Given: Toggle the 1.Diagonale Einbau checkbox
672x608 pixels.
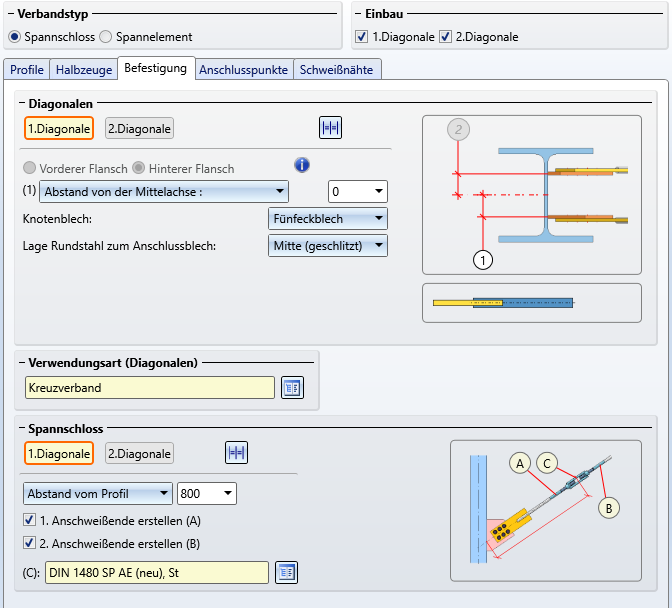Looking at the screenshot, I should point(362,37).
